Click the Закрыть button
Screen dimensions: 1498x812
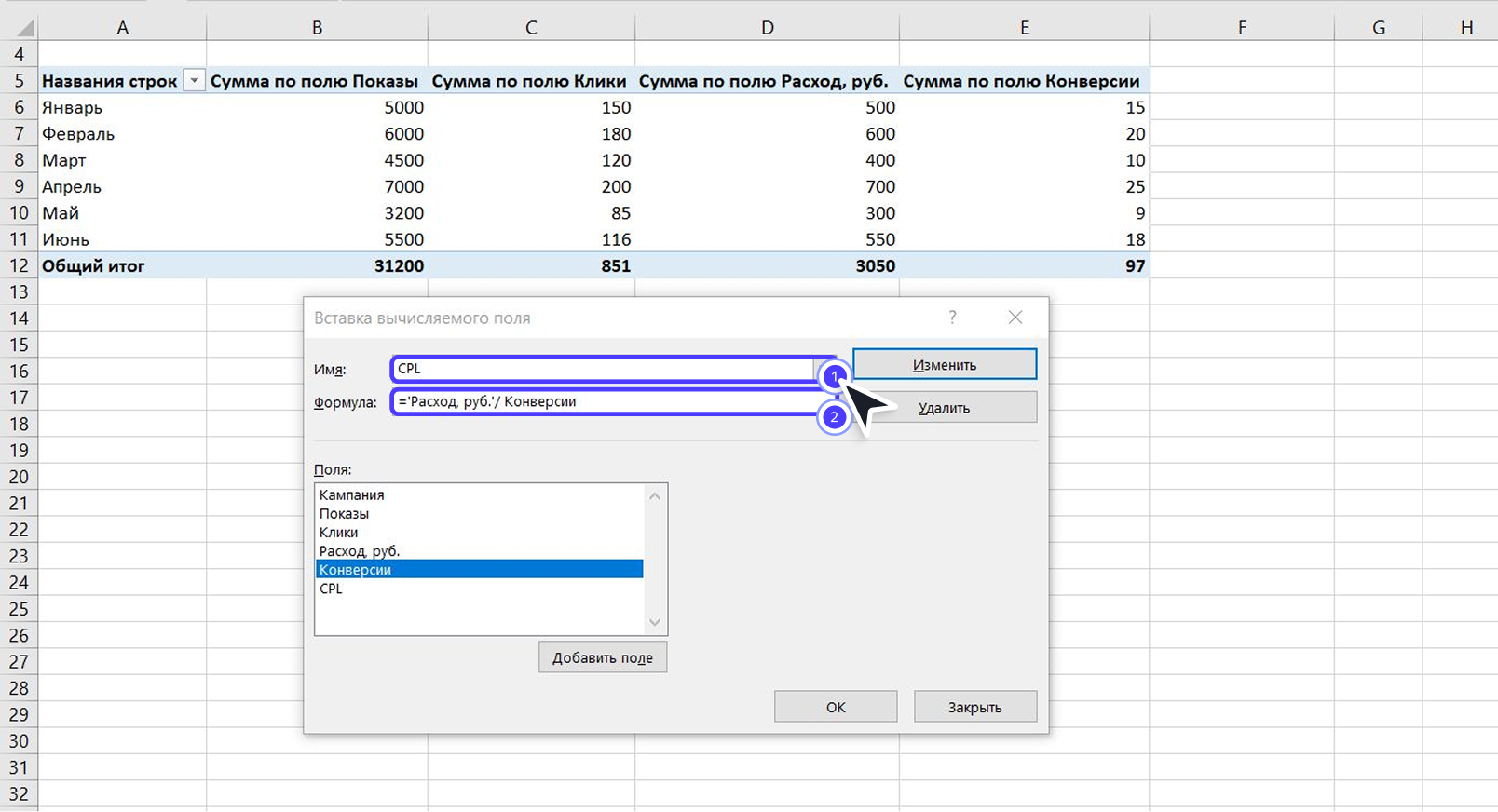click(x=975, y=706)
